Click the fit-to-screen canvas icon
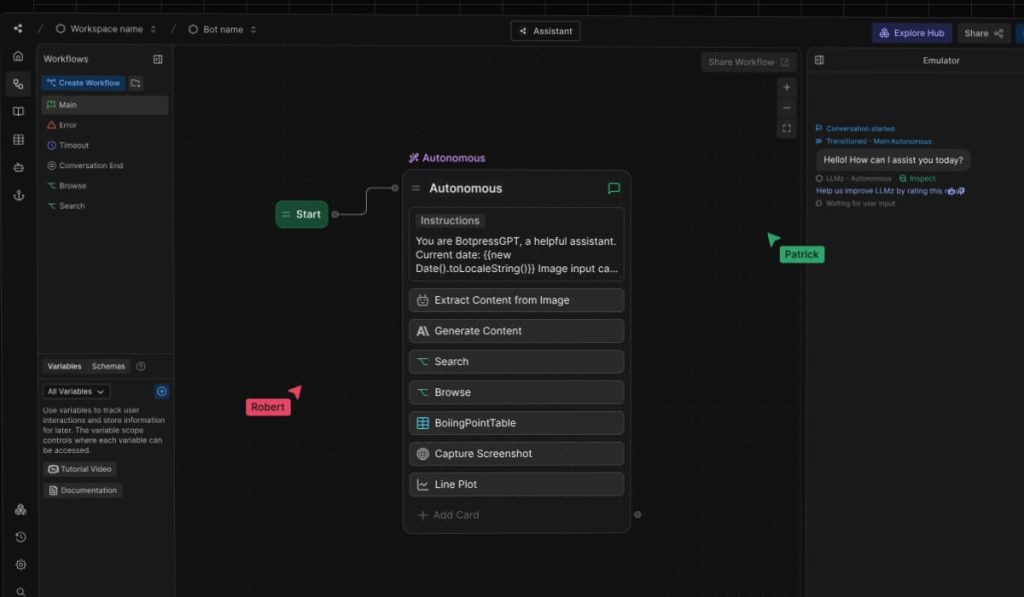Image resolution: width=1024 pixels, height=597 pixels. (x=787, y=129)
